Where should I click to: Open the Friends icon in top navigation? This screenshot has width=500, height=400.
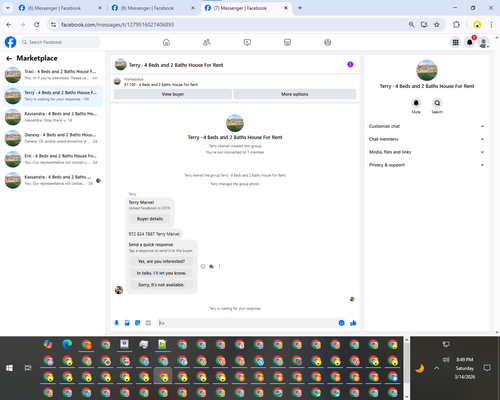(x=207, y=42)
